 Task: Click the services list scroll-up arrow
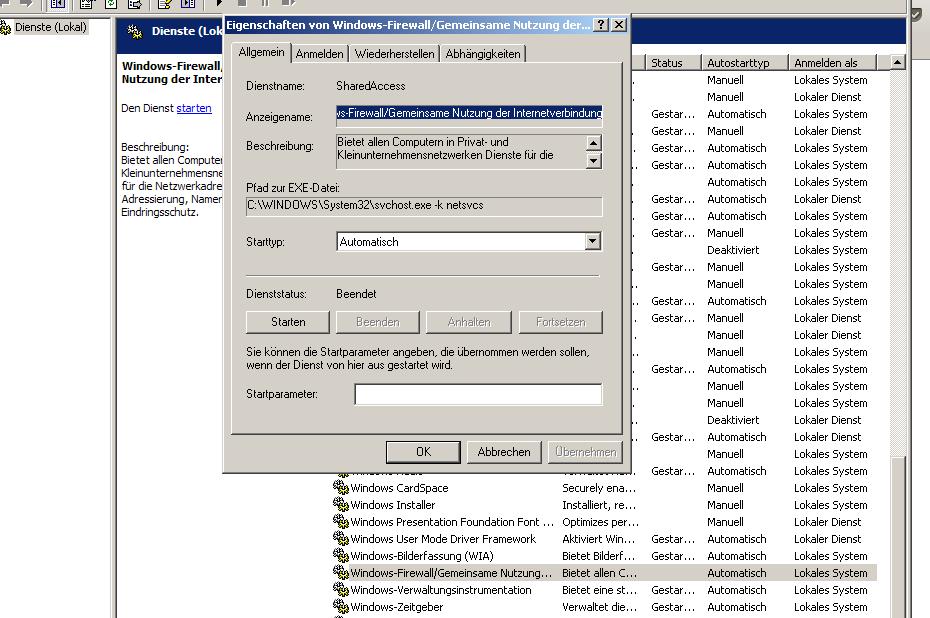(x=897, y=62)
